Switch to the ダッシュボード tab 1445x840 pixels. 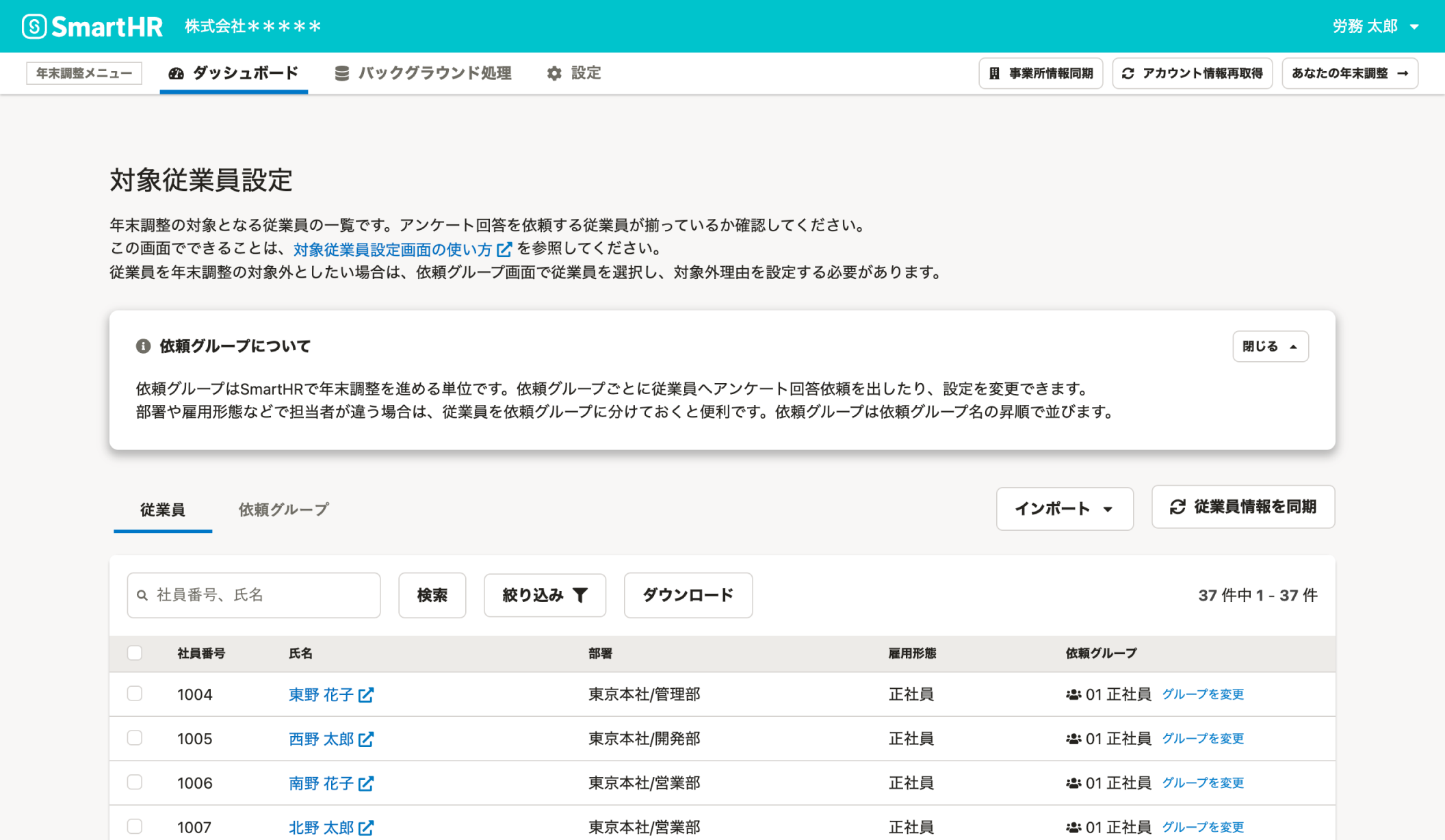(233, 73)
